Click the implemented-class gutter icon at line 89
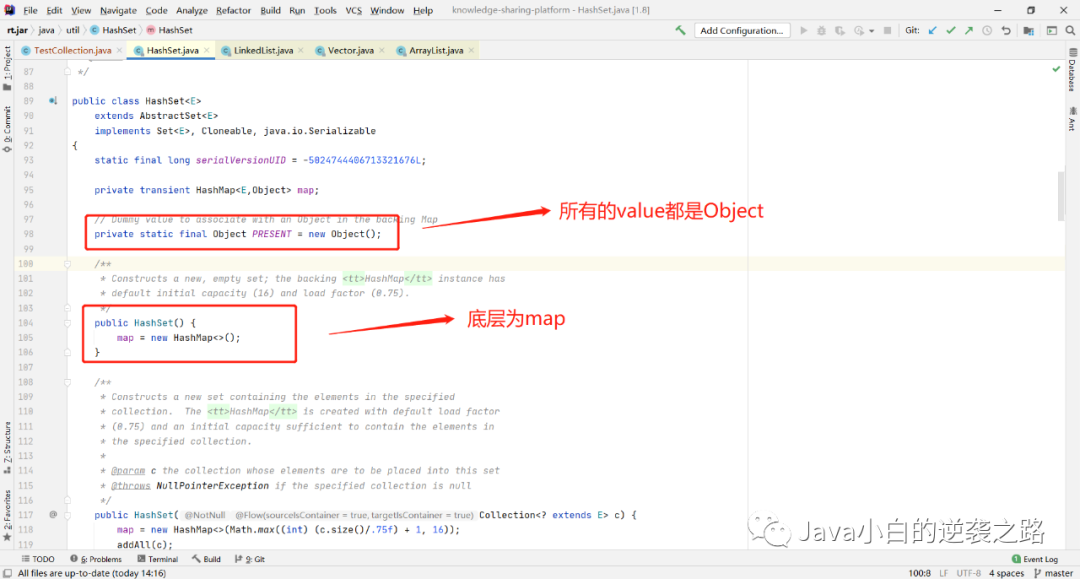 tap(53, 101)
